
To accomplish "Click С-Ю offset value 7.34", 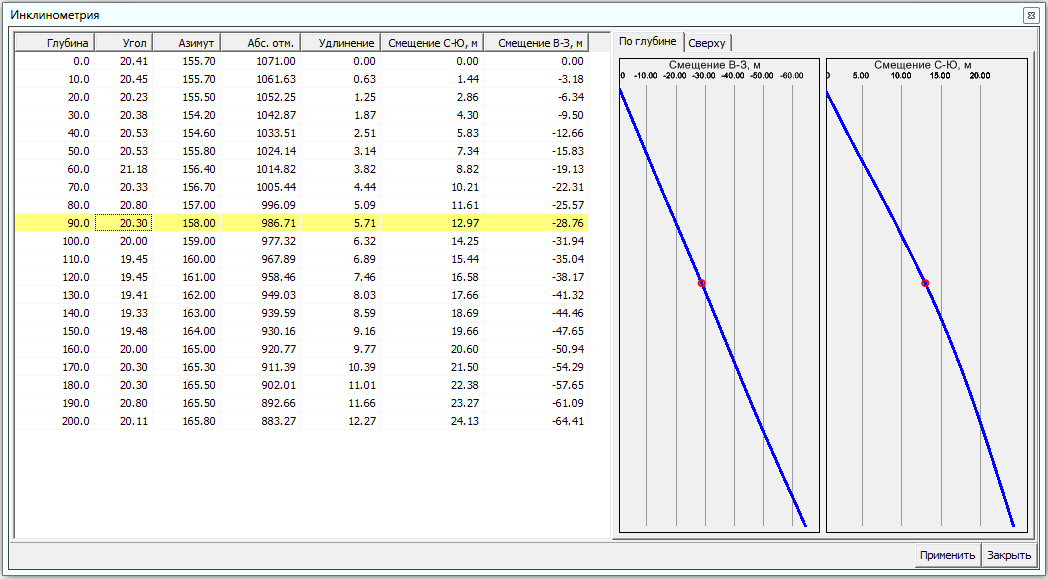I will tap(467, 151).
